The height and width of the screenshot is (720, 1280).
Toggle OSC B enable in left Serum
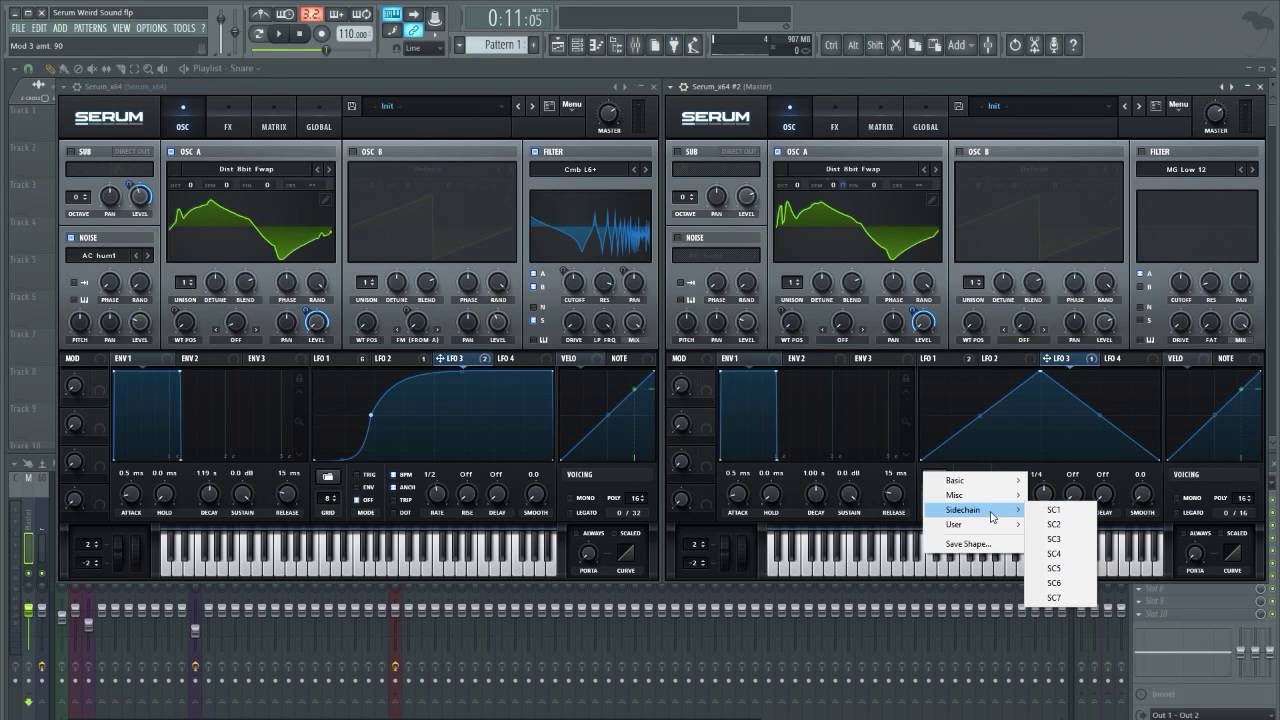tap(354, 152)
